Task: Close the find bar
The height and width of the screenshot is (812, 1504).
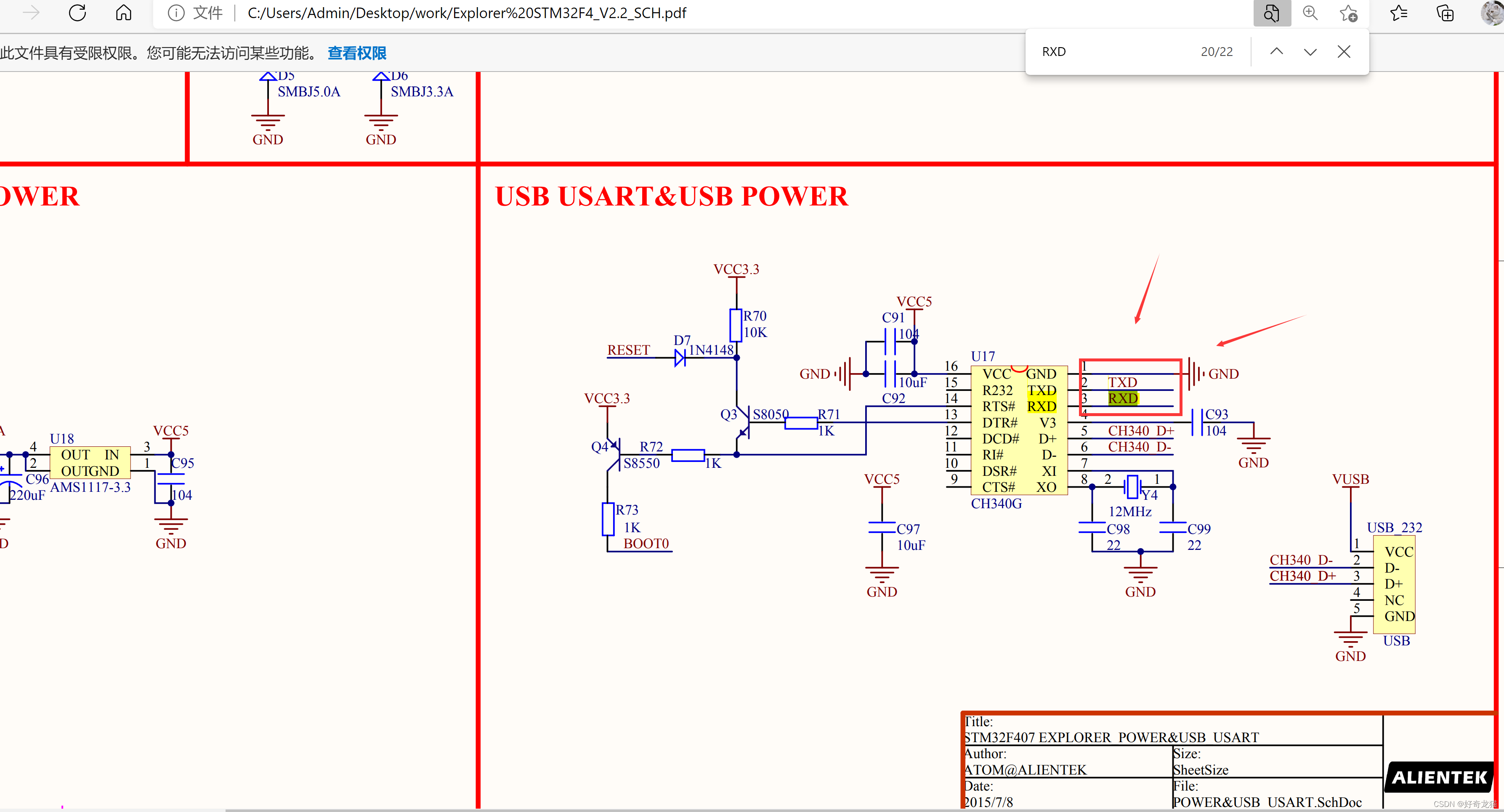Action: [1344, 51]
